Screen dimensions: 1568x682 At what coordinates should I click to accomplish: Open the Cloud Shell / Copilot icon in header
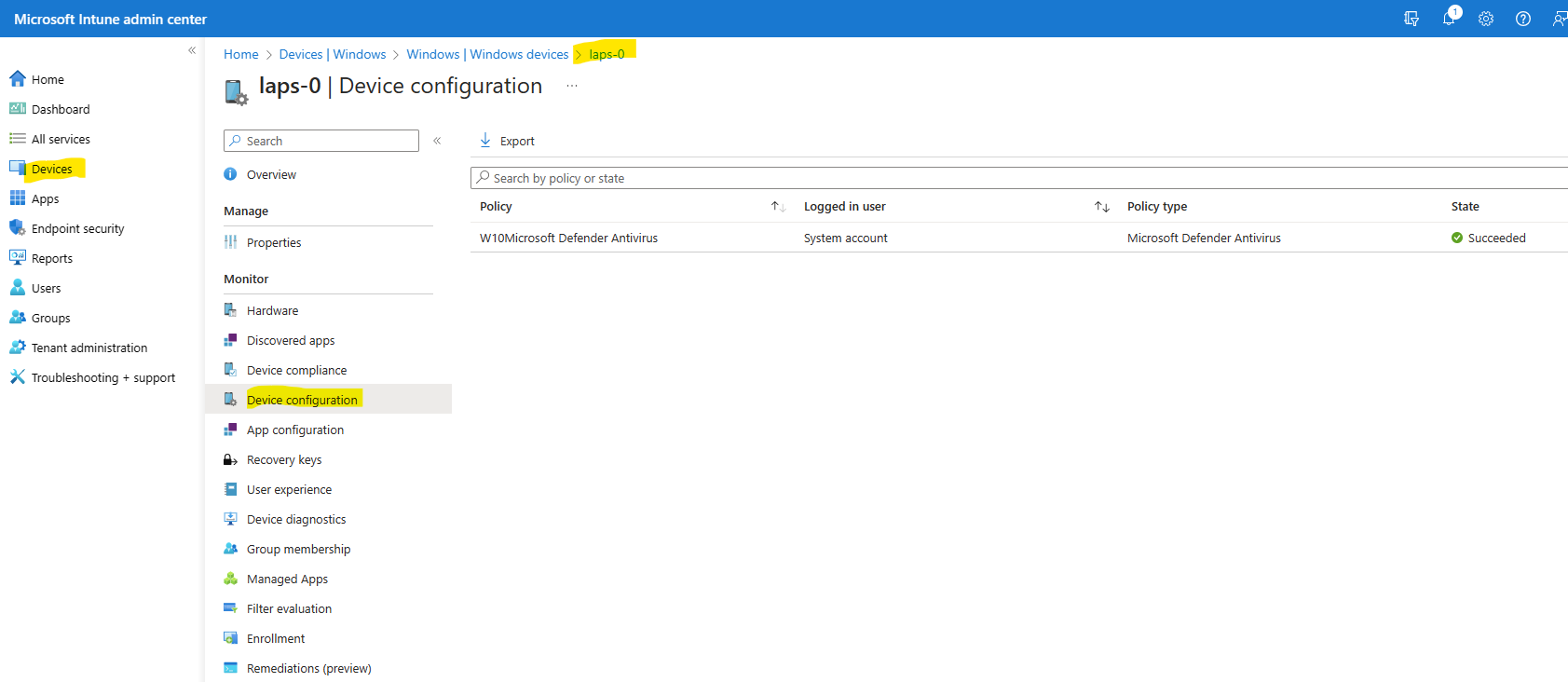coord(1411,19)
